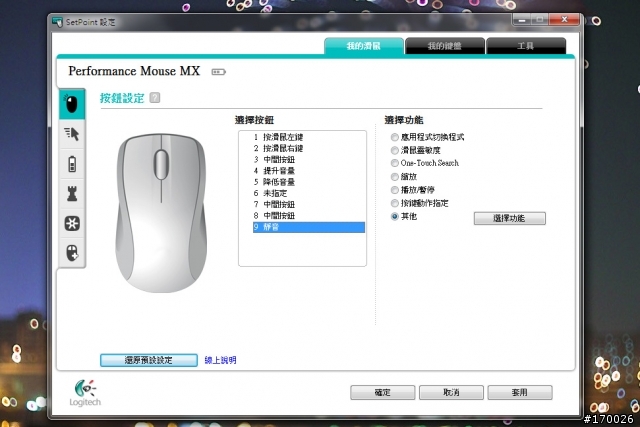Click the SetPoint title bar icon
The height and width of the screenshot is (427, 640).
57,22
